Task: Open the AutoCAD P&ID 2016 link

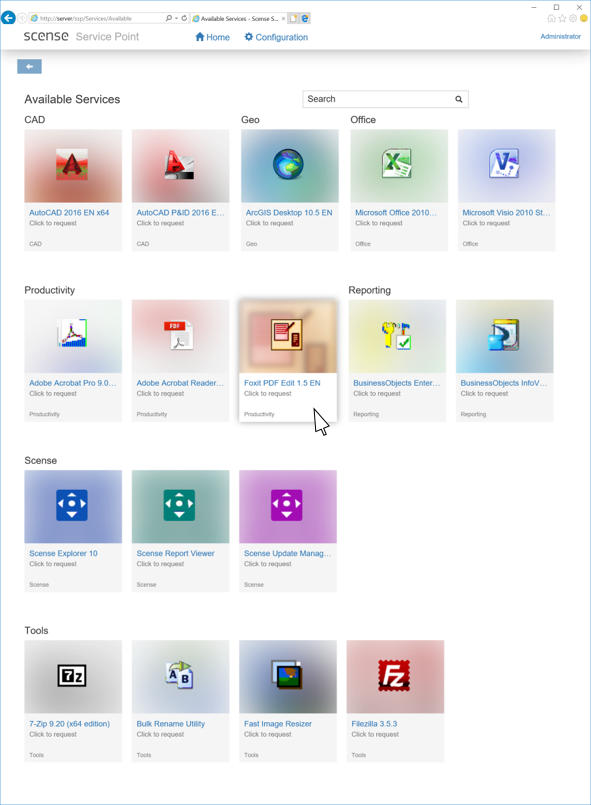Action: pyautogui.click(x=180, y=213)
